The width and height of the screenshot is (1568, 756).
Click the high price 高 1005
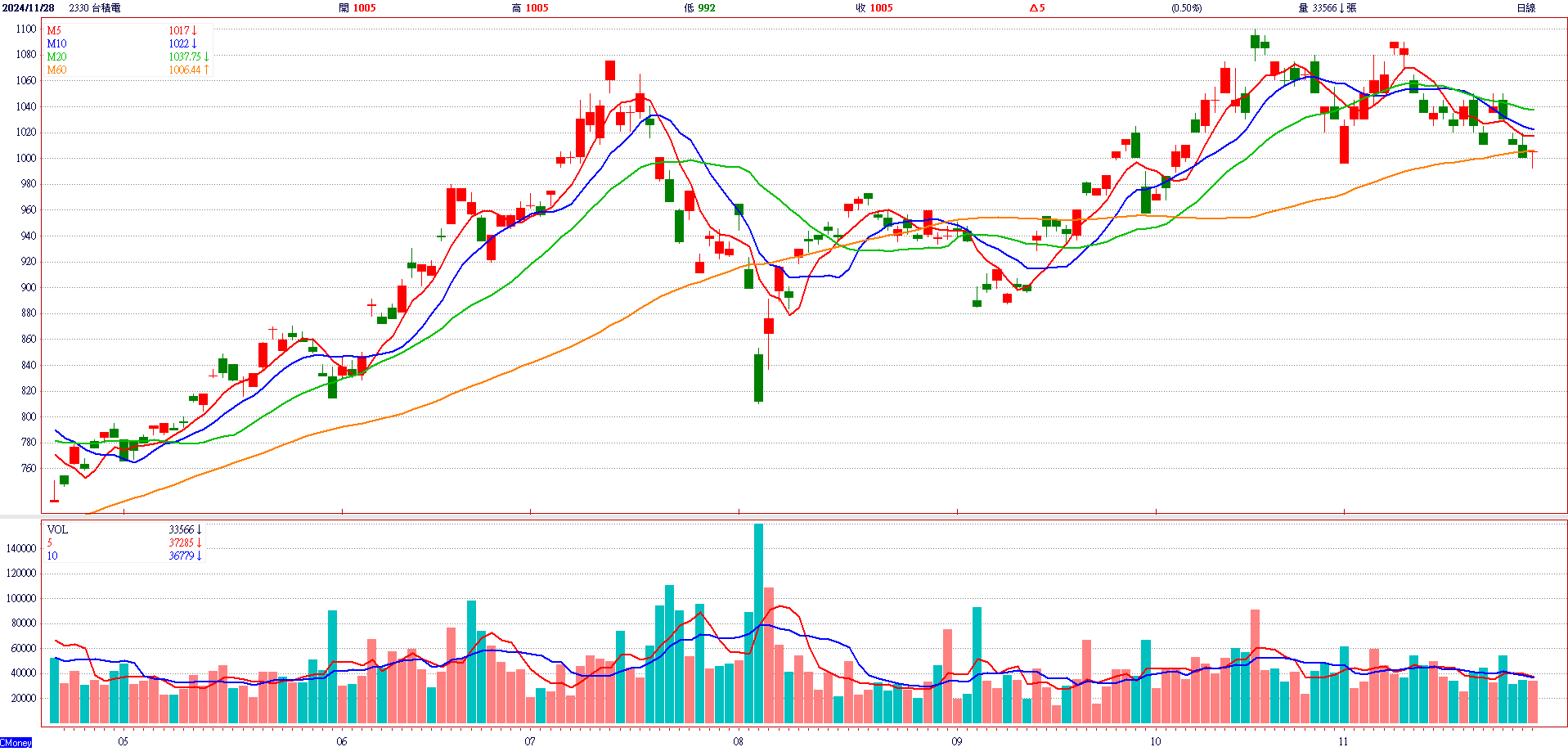(530, 8)
